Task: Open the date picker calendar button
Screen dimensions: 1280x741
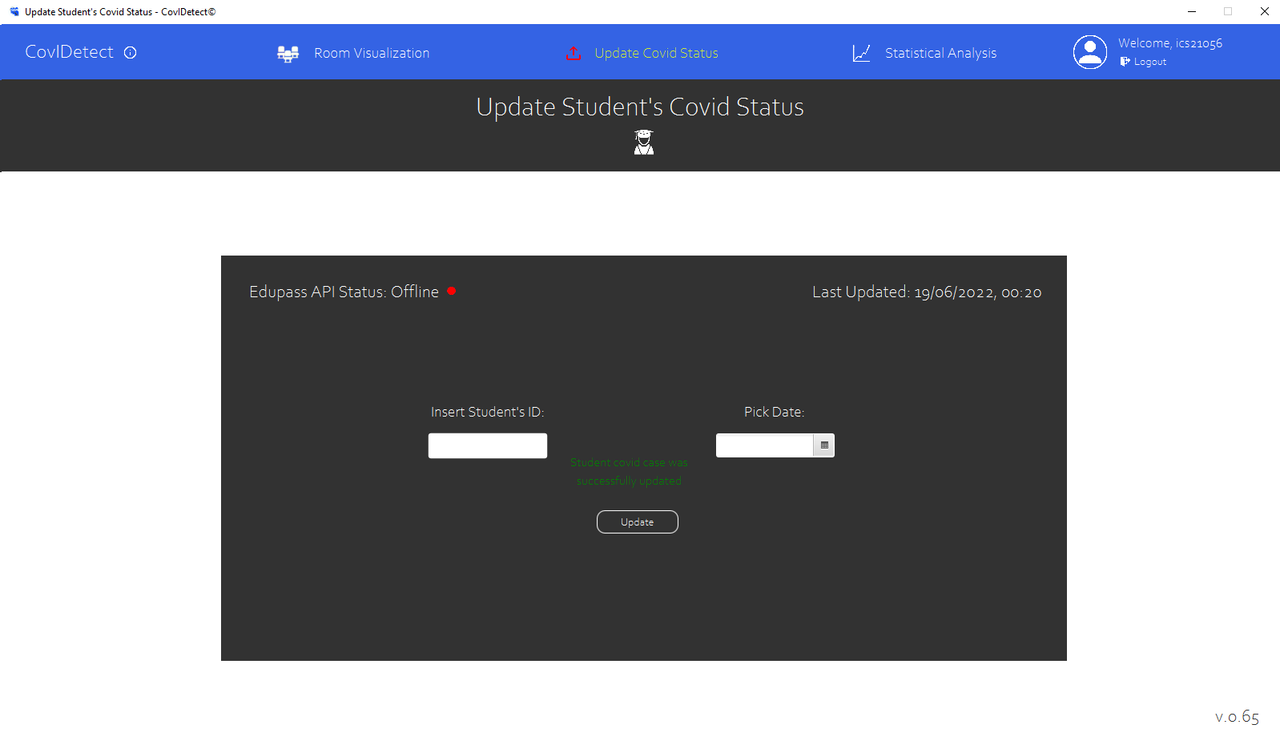Action: pyautogui.click(x=824, y=445)
